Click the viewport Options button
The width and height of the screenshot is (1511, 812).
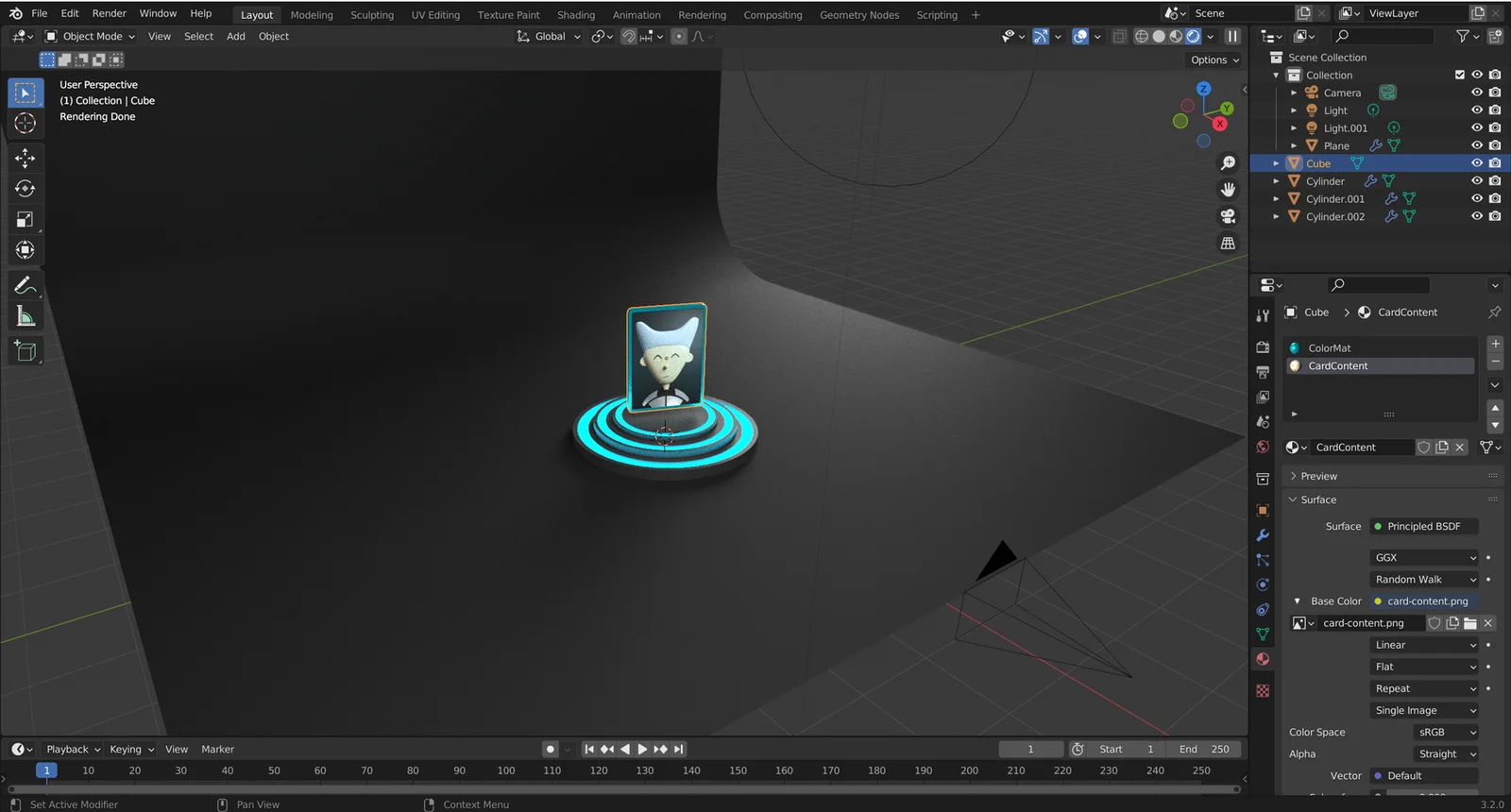point(1214,59)
